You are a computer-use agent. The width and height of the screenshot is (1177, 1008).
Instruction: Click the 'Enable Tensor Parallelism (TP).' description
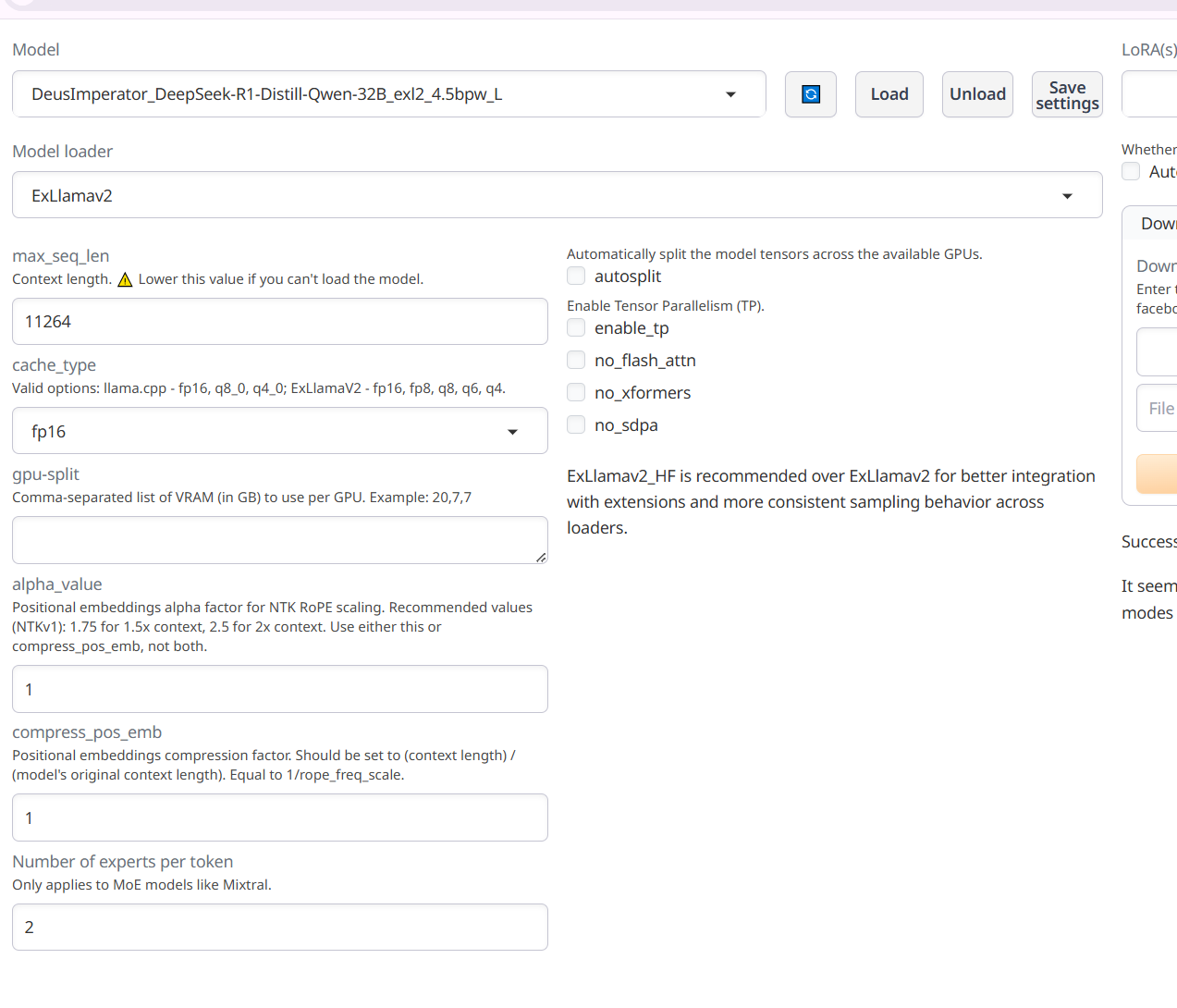point(666,306)
